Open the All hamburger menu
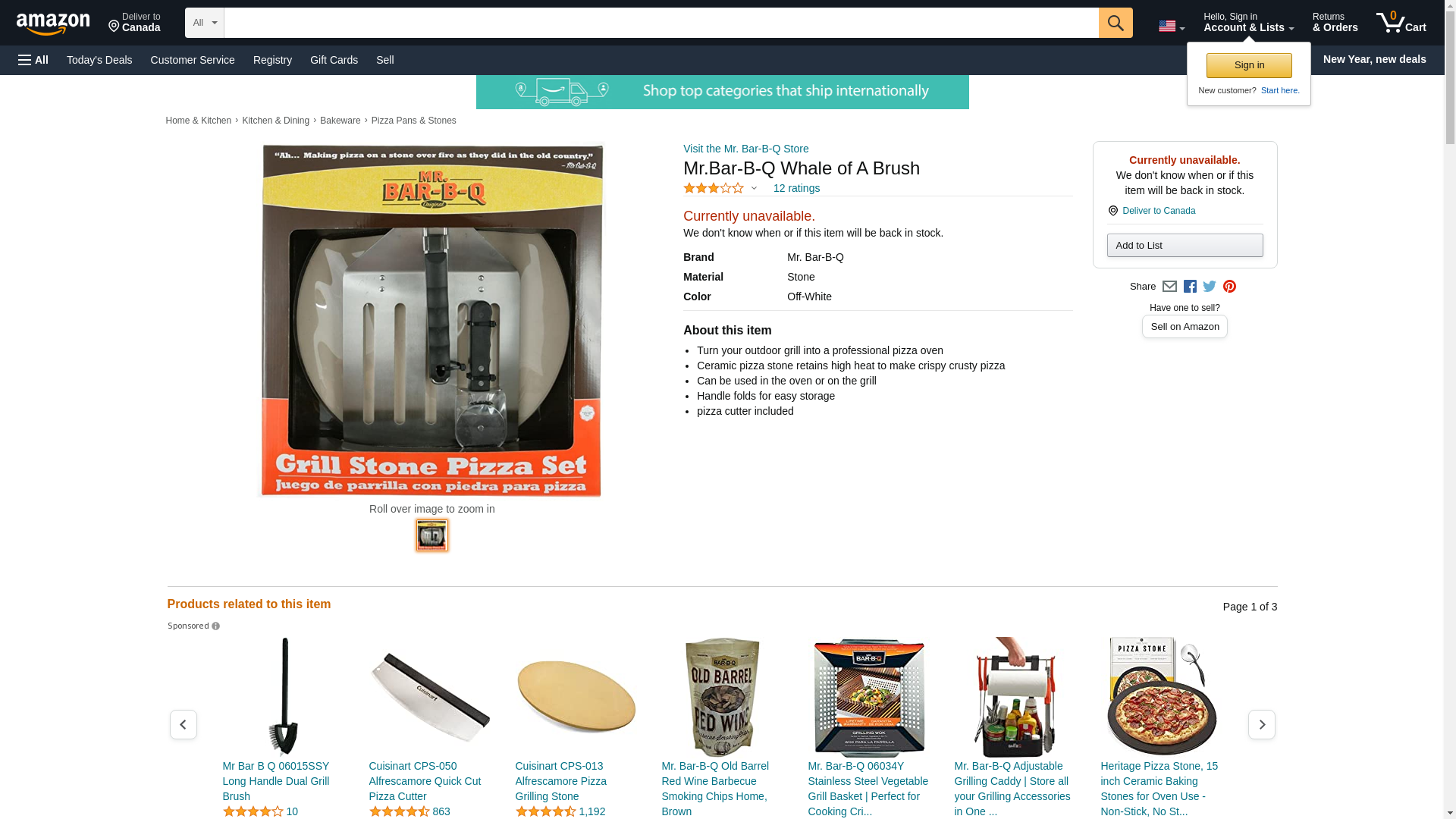The image size is (1456, 819). pos(33,60)
